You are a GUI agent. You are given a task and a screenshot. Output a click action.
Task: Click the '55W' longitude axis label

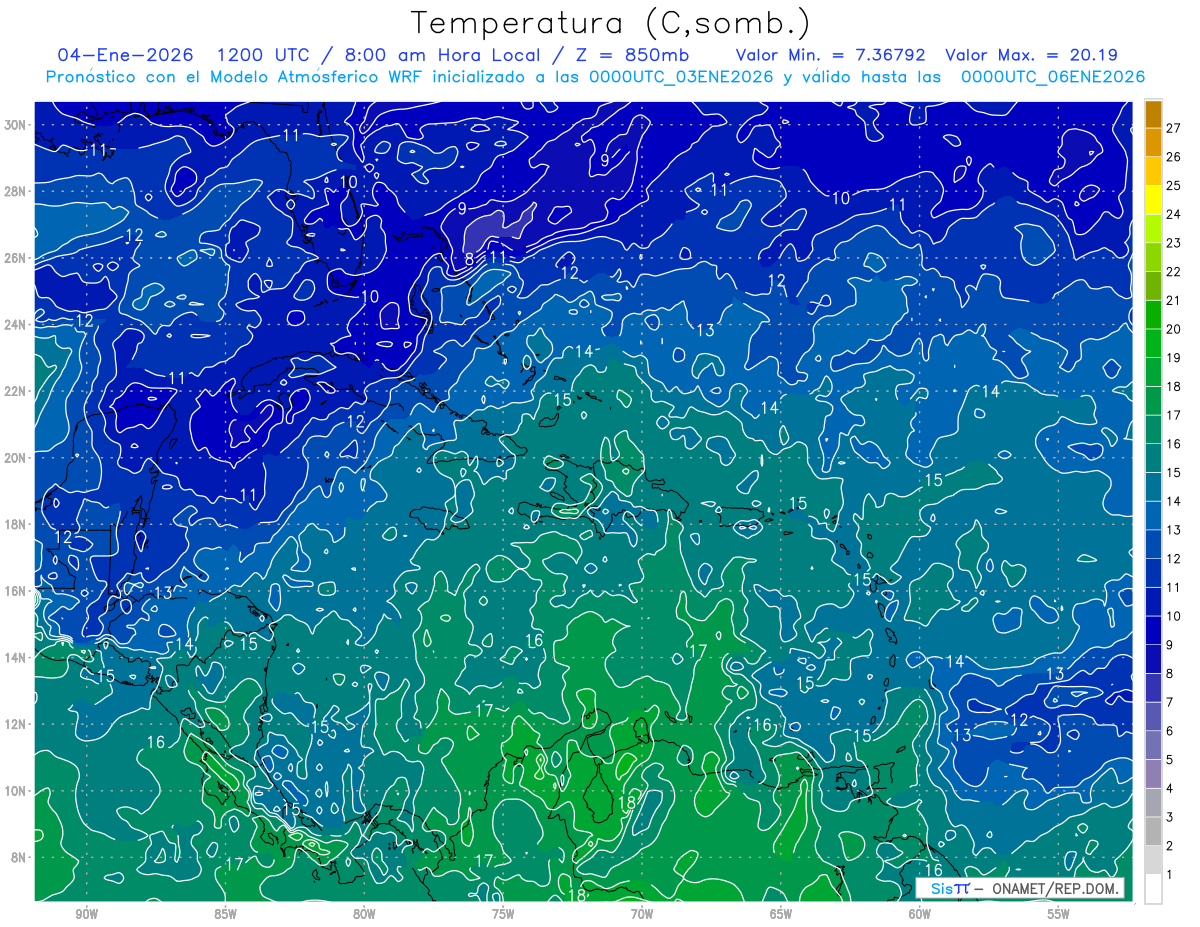1059,914
